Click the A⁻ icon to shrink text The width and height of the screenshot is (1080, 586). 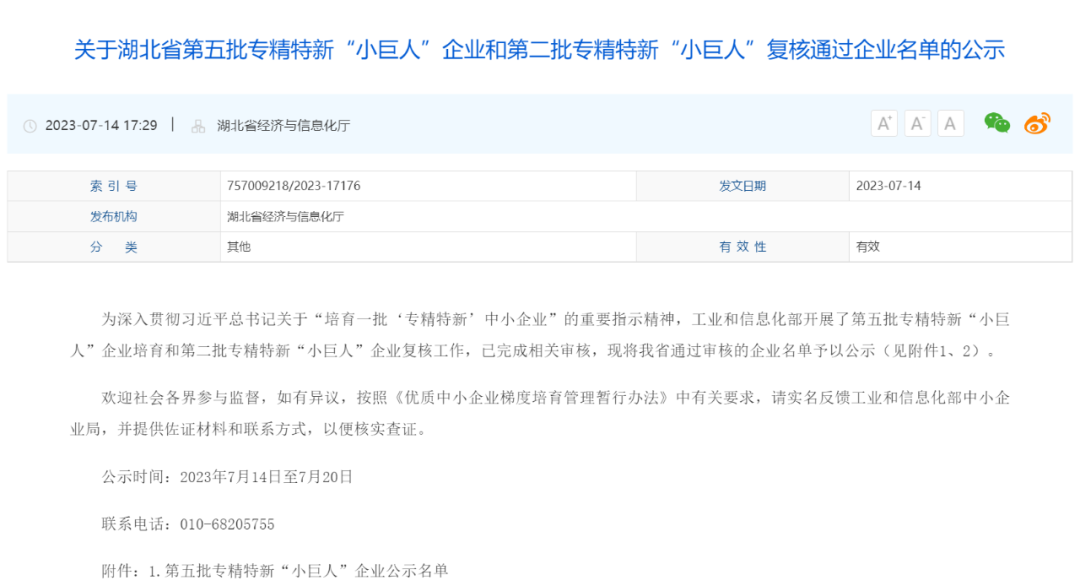click(917, 122)
